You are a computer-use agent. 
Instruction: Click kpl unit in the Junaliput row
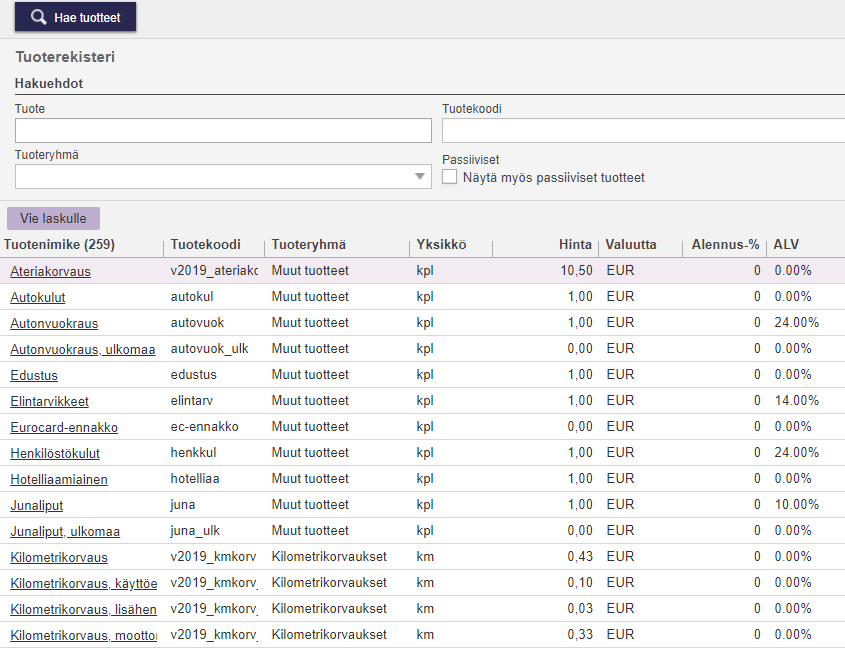click(425, 505)
